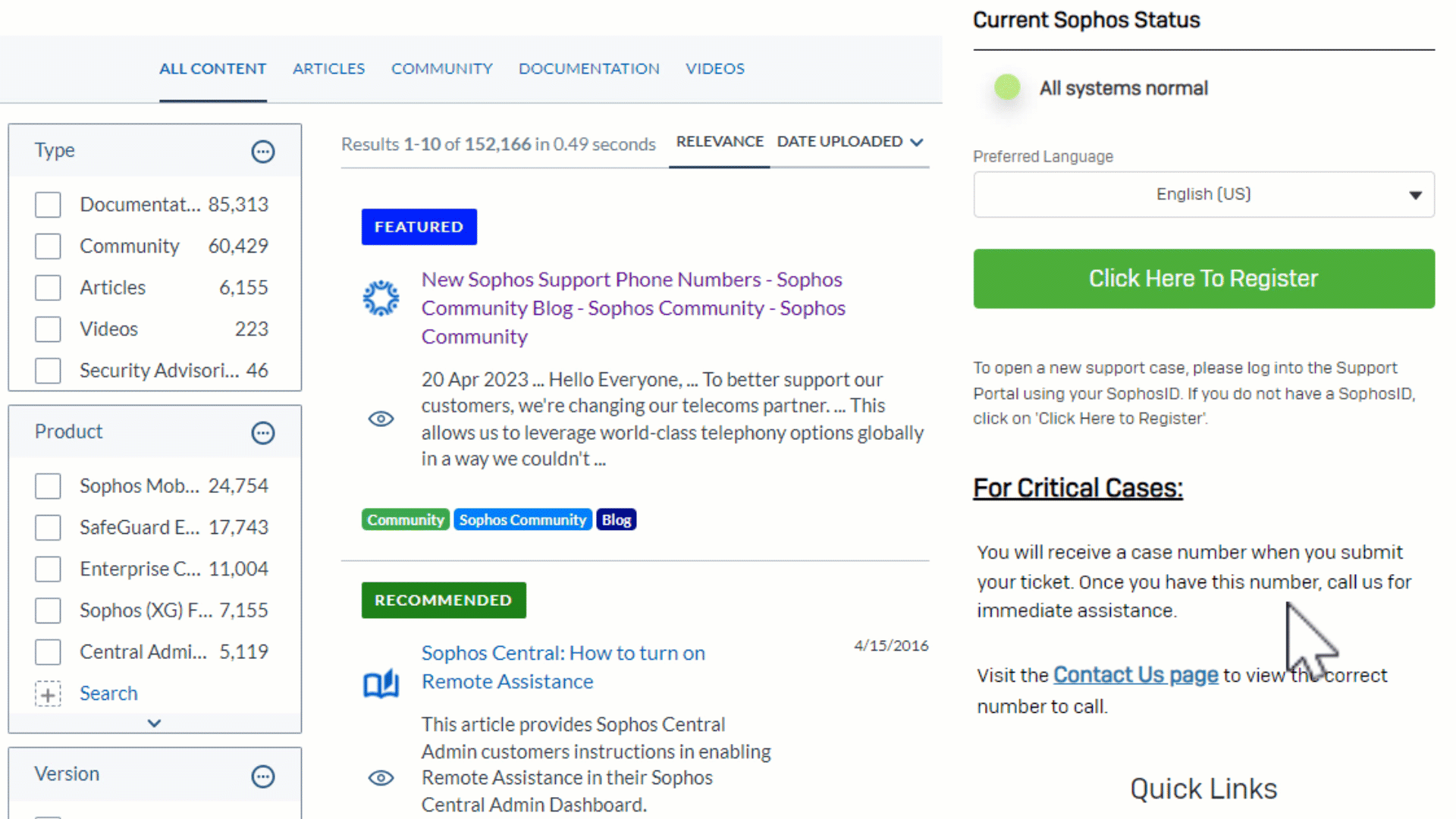Switch to the ARTICLES tab
The image size is (1456, 819).
click(x=328, y=68)
